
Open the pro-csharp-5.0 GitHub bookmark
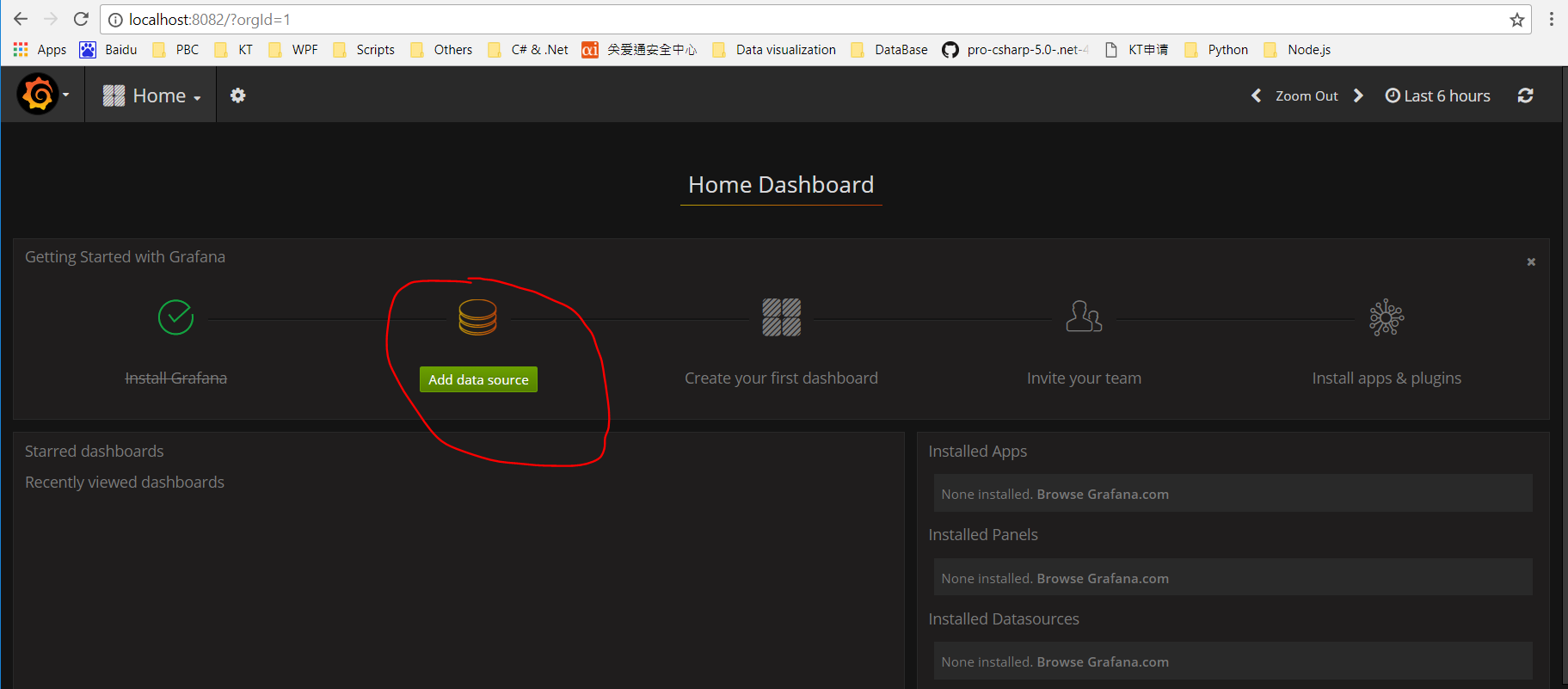(1016, 49)
